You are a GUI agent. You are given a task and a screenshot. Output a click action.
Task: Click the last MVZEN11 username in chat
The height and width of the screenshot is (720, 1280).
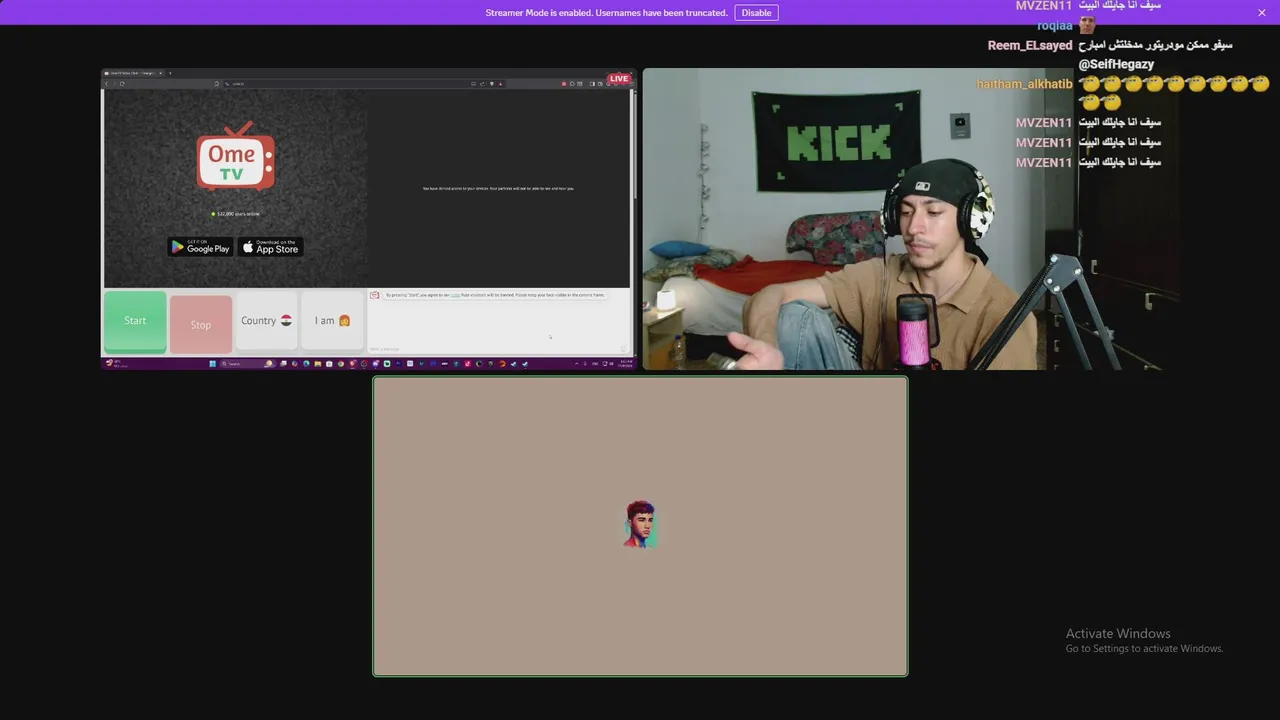(1044, 162)
